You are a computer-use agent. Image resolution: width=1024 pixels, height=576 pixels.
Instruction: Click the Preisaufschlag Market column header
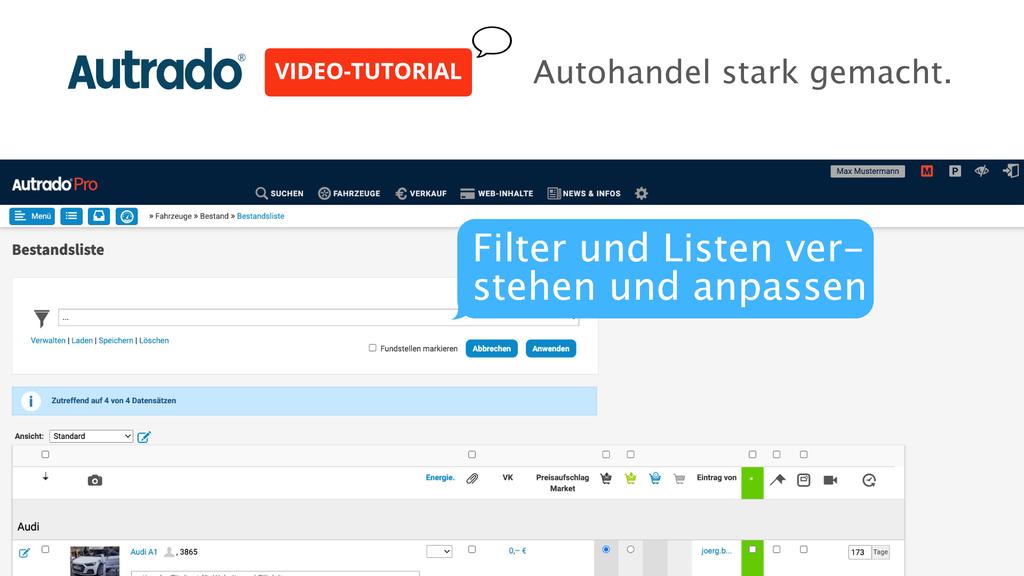(562, 483)
